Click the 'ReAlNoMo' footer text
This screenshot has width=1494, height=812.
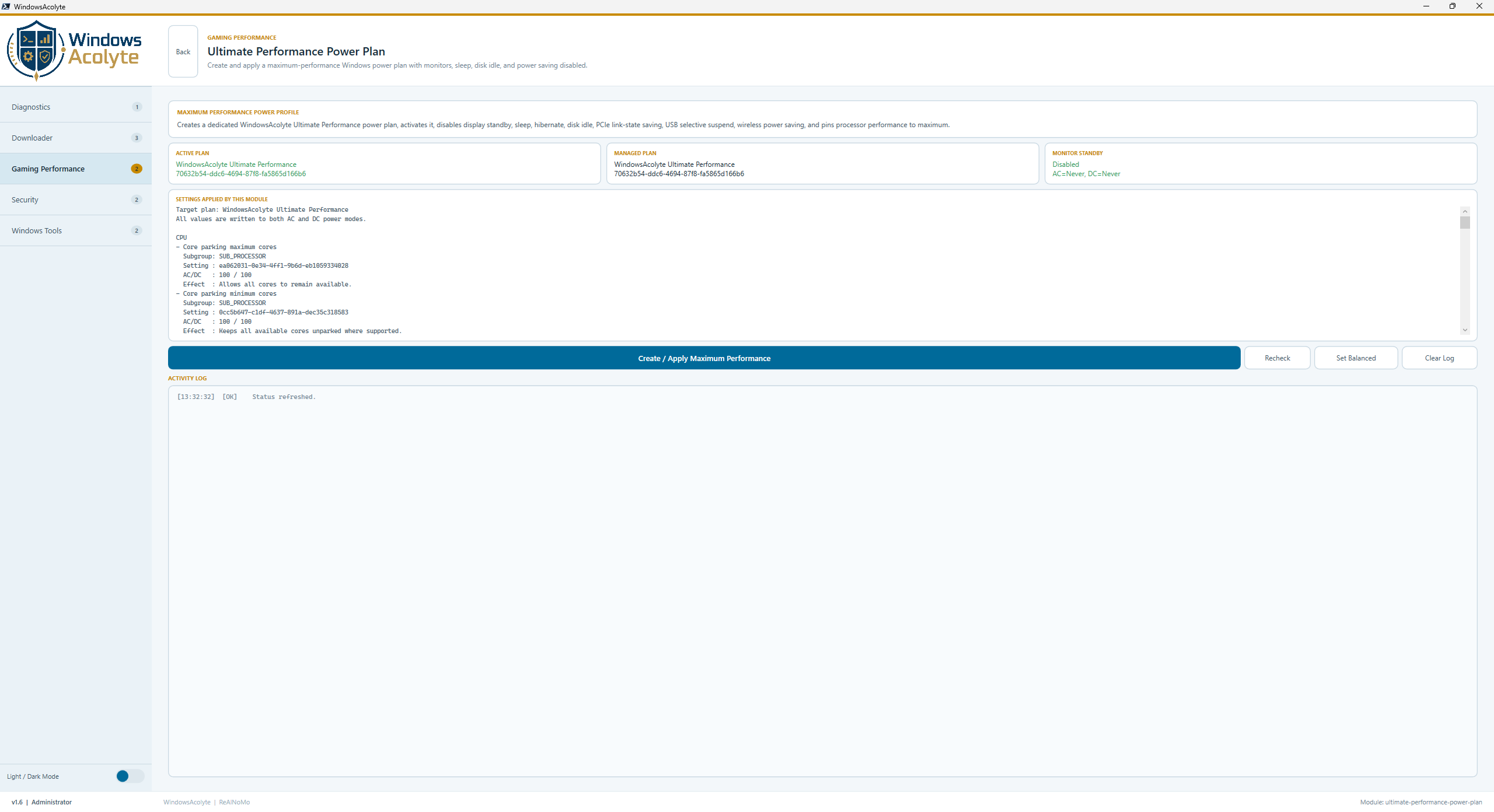click(x=235, y=802)
